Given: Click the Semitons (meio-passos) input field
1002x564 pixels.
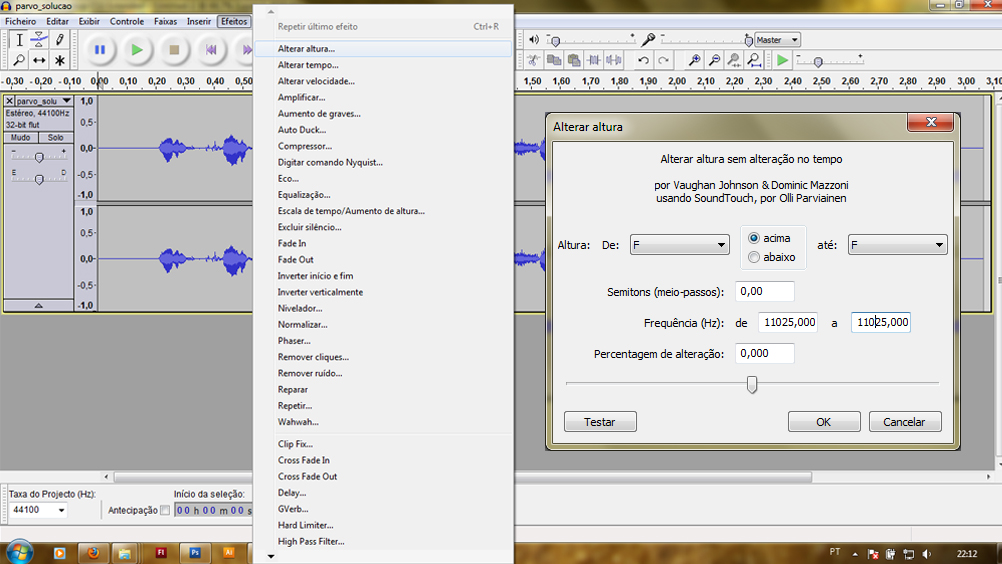Looking at the screenshot, I should pos(764,291).
